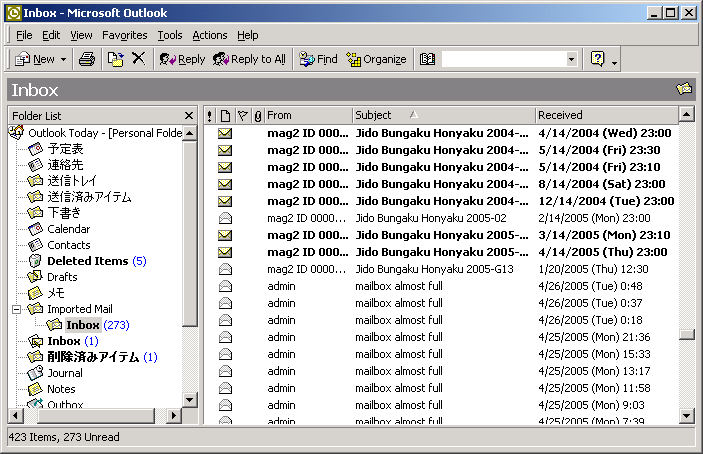Sort by the Attachment paperclip column
Viewport: 703px width, 454px height.
pos(257,115)
